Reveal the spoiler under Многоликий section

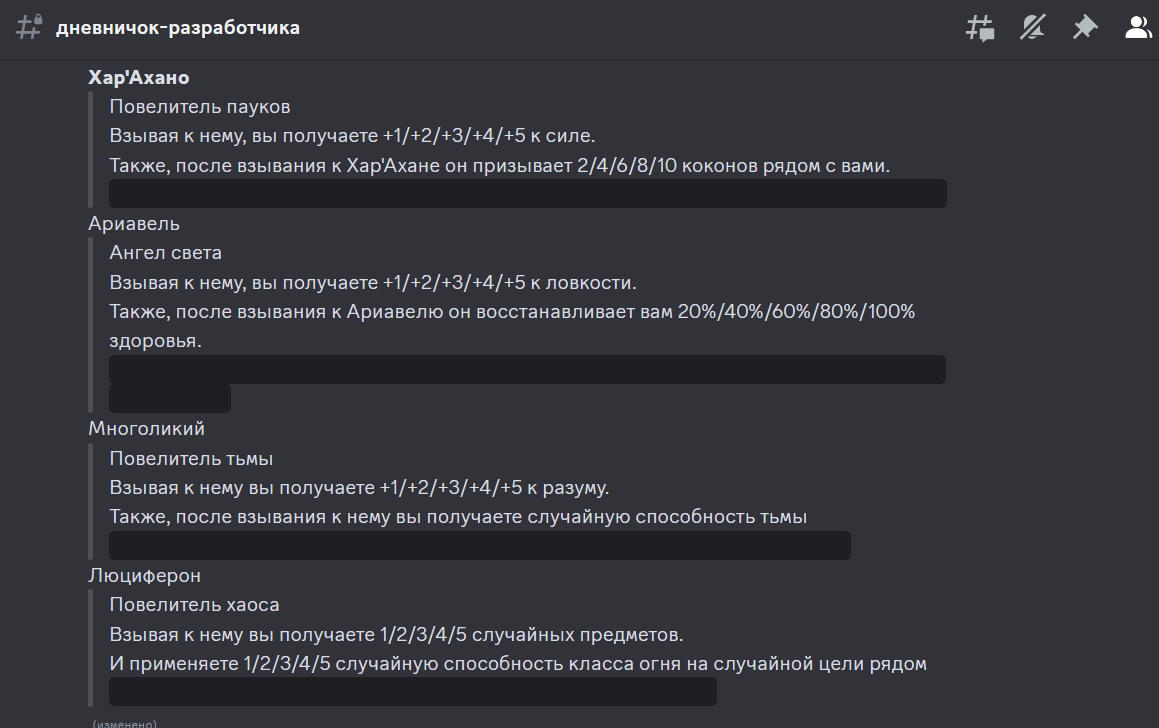479,546
